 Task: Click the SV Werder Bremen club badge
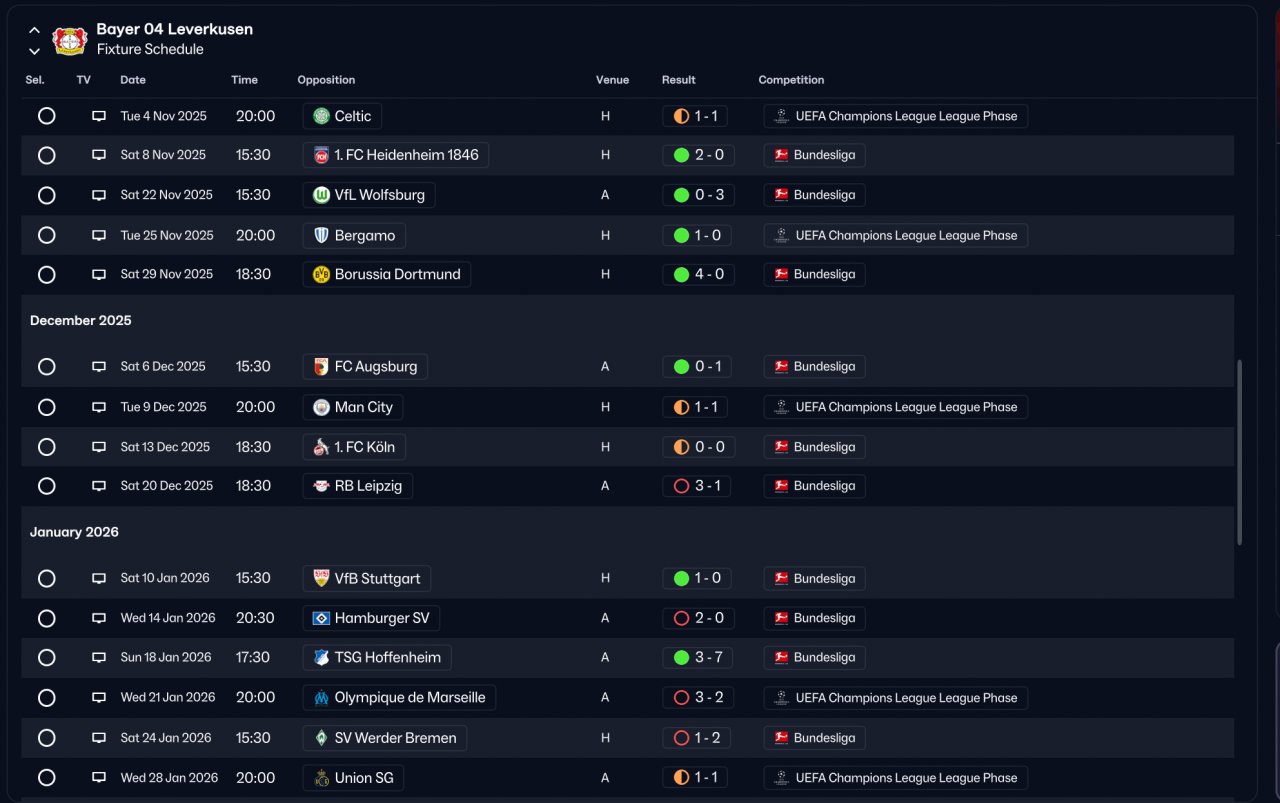tap(321, 738)
